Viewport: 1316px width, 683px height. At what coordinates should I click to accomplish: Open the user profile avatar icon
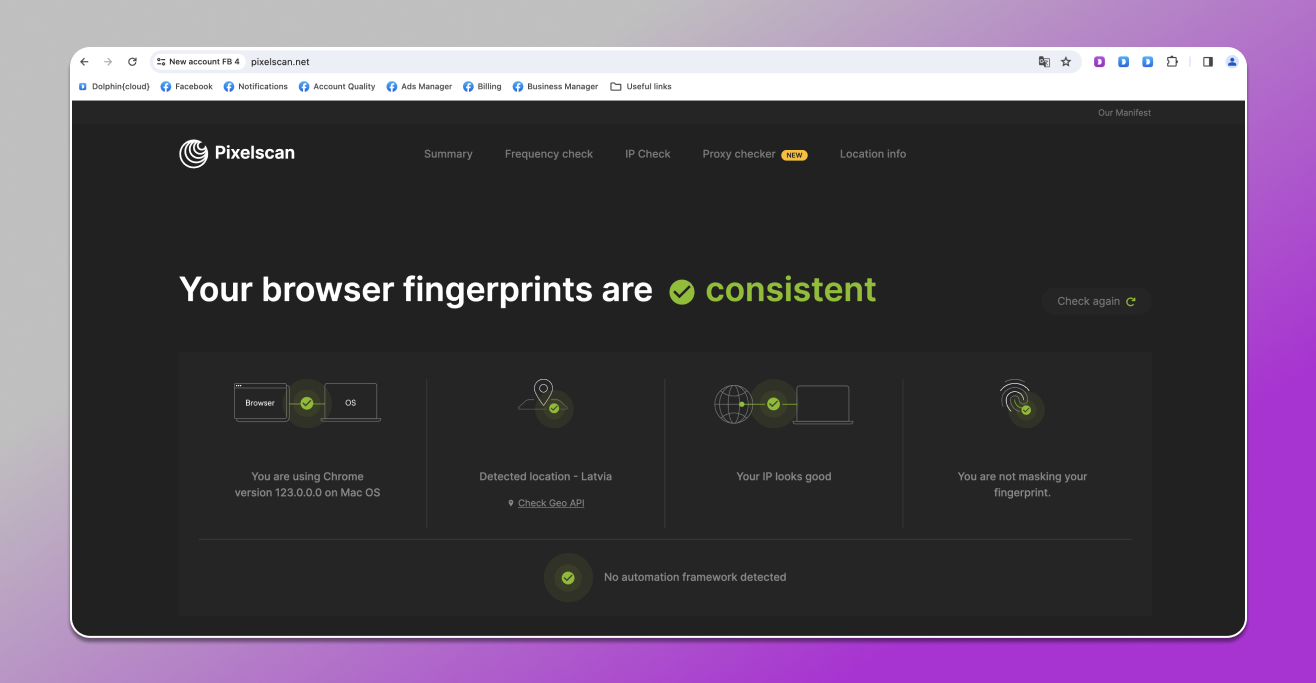pos(1232,62)
